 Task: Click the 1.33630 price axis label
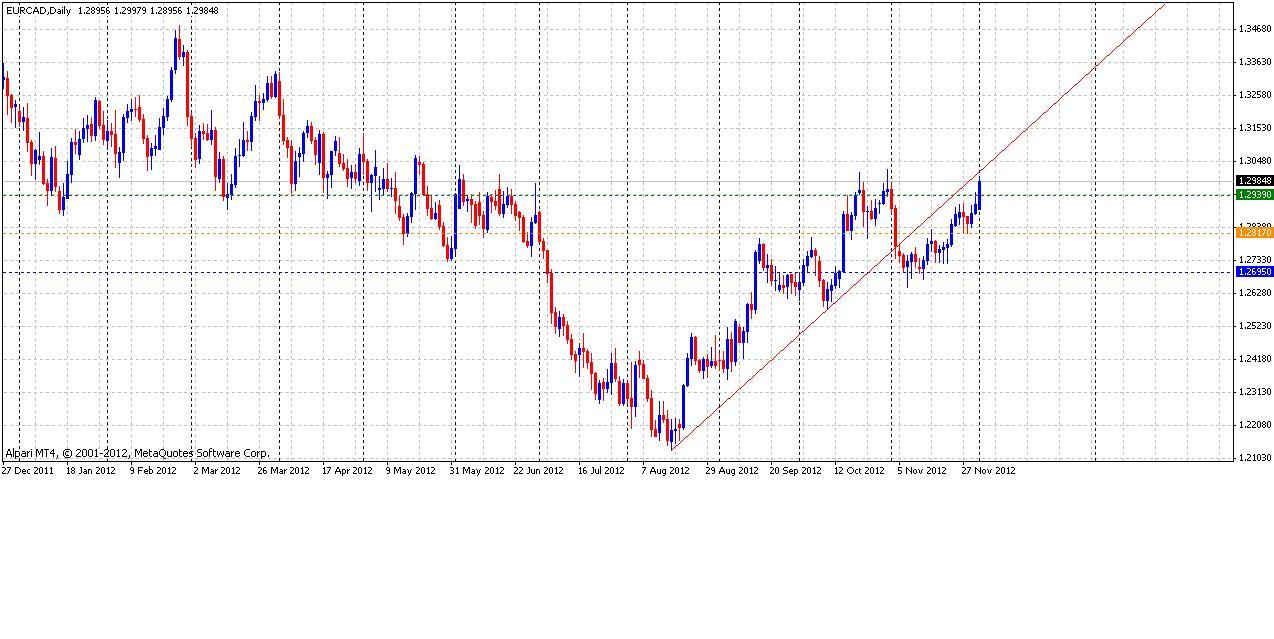1254,62
